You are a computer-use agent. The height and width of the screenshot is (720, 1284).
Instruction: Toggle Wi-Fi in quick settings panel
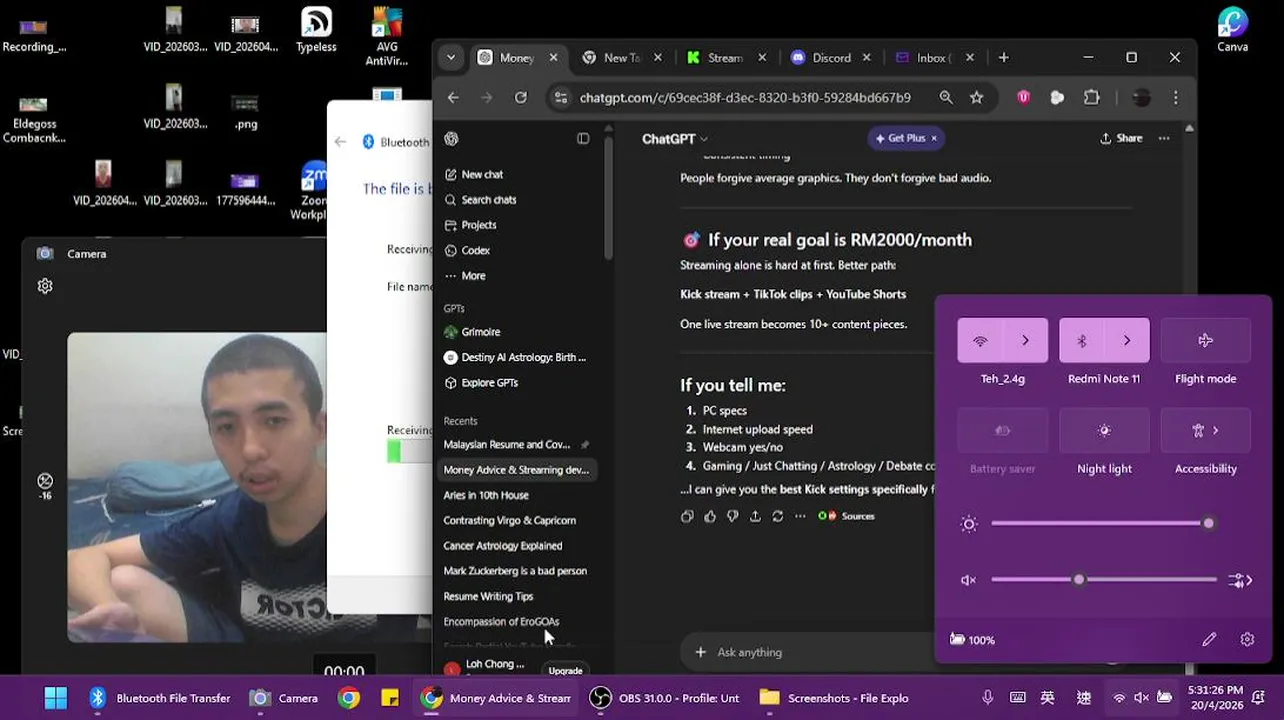point(980,341)
